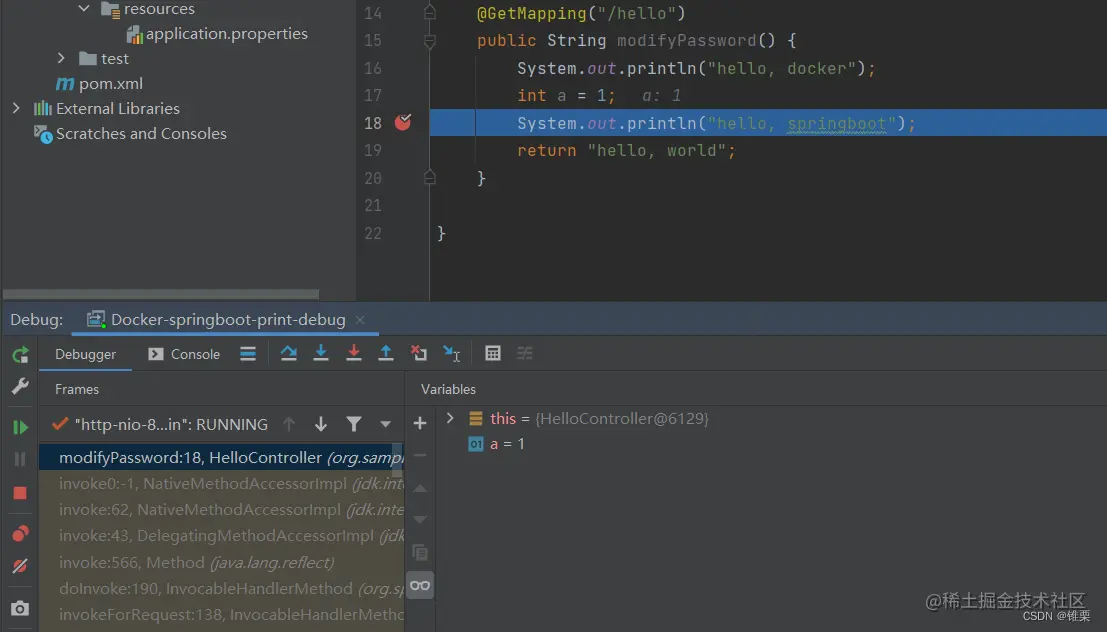The width and height of the screenshot is (1107, 632).
Task: Expand External Libraries node
Action: point(16,108)
